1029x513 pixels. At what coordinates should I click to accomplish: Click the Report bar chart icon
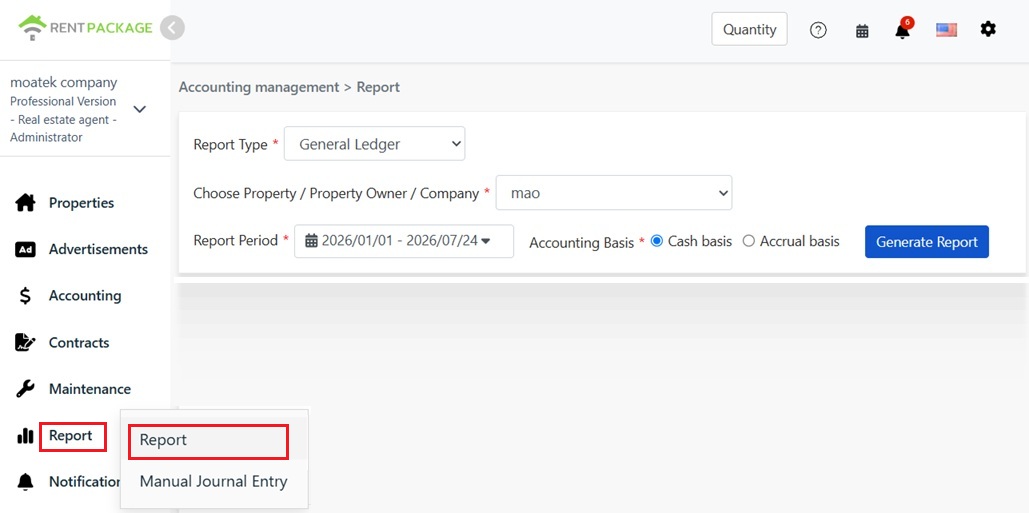pyautogui.click(x=25, y=436)
